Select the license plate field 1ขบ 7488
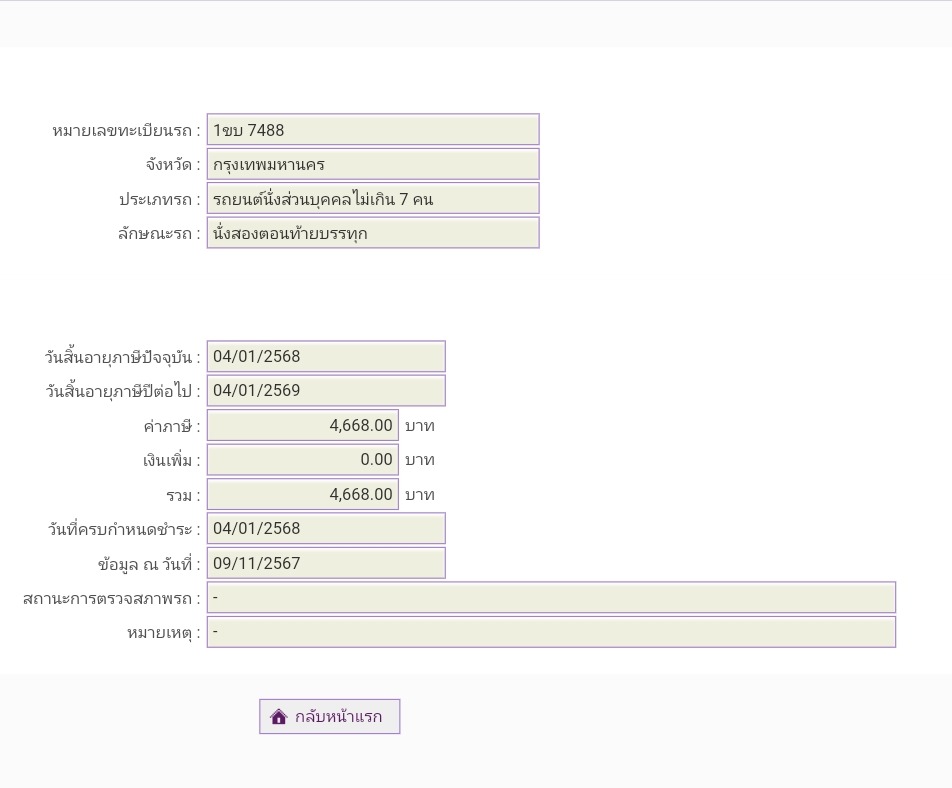 (x=373, y=129)
